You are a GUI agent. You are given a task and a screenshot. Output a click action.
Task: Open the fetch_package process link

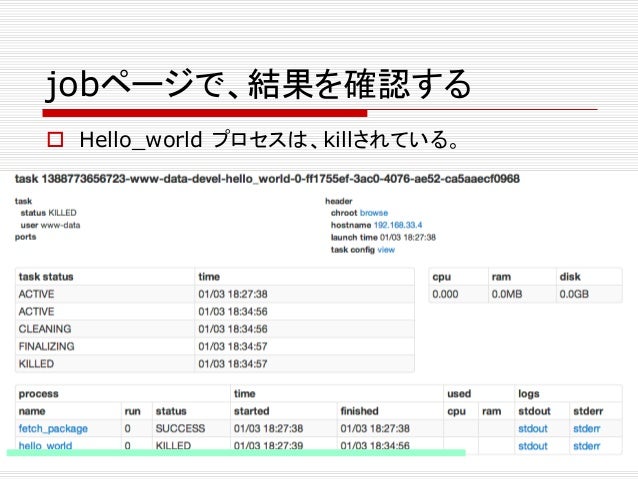[x=53, y=428]
